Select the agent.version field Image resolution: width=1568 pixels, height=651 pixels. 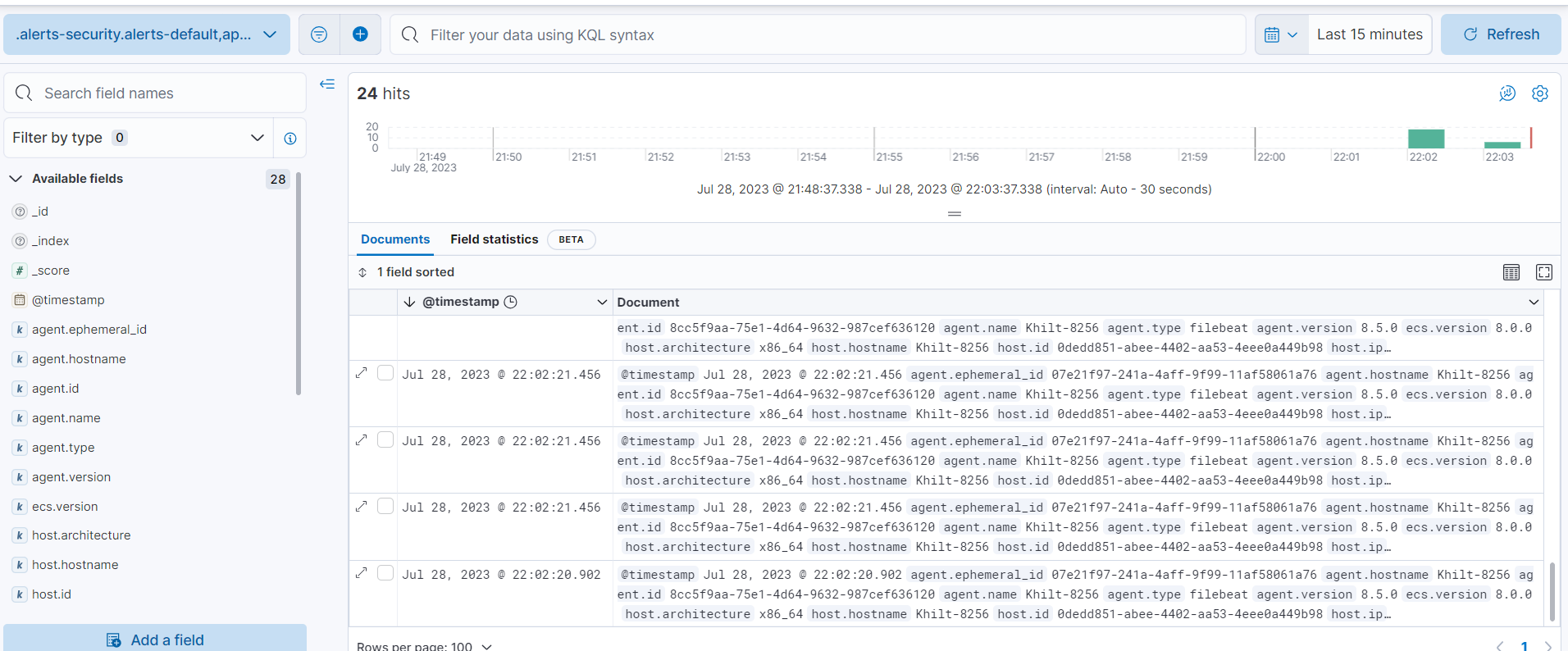tap(71, 477)
